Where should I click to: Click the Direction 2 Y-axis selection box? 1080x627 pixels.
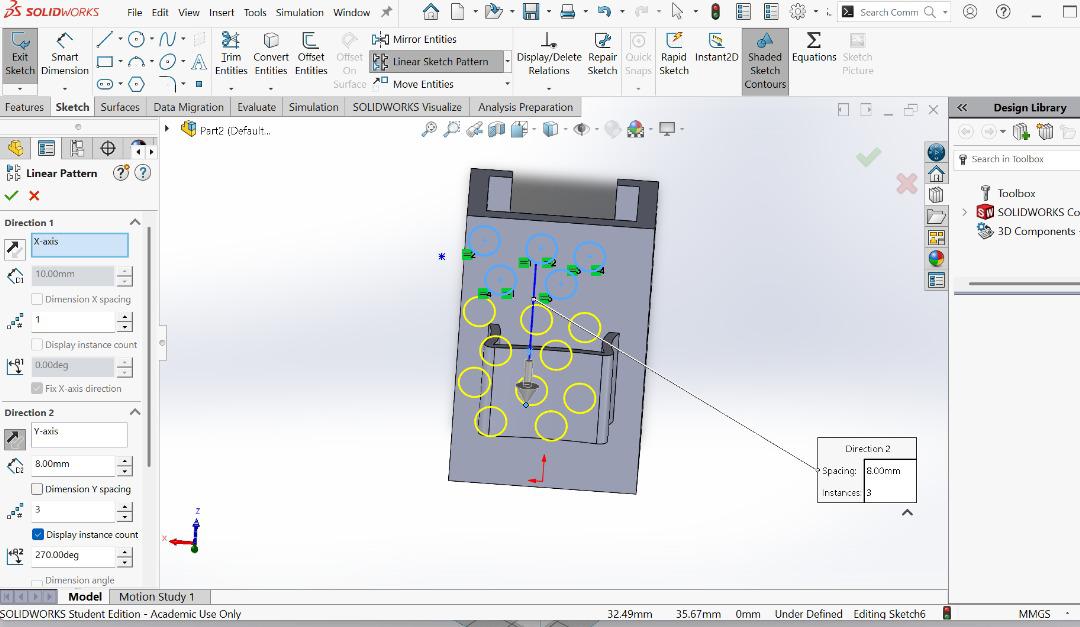[x=79, y=435]
